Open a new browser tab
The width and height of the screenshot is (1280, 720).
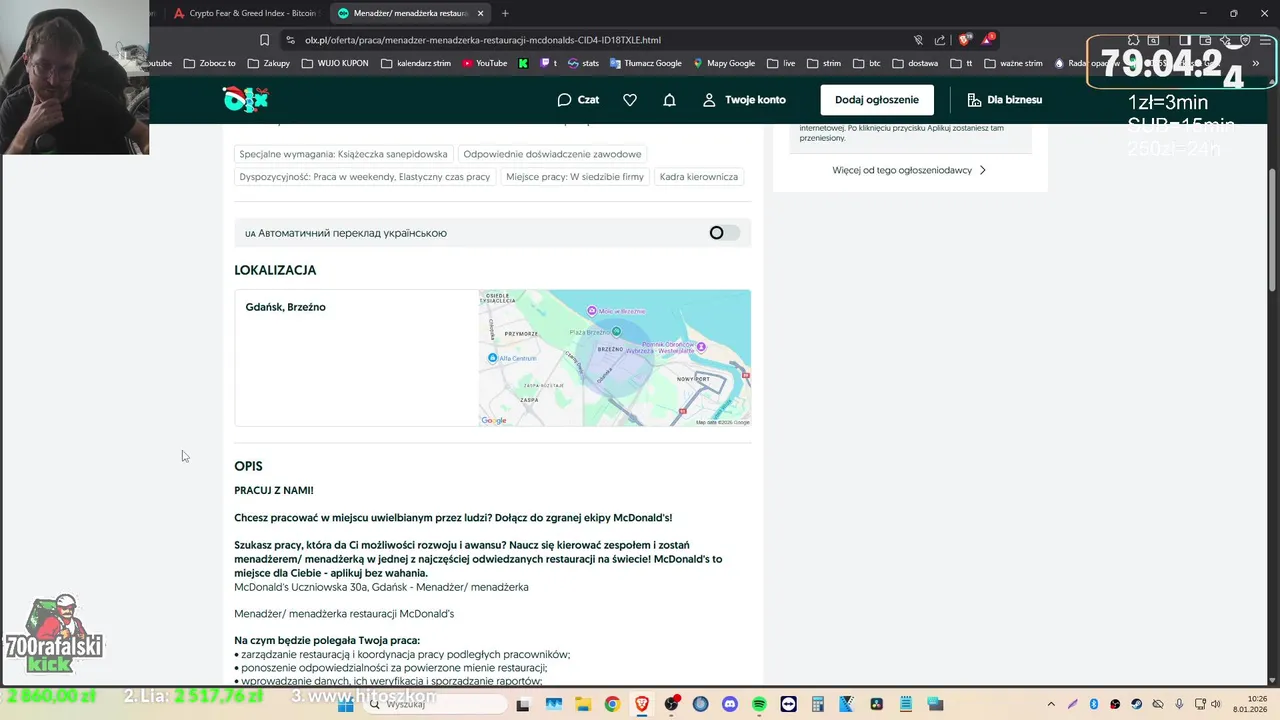tap(505, 13)
